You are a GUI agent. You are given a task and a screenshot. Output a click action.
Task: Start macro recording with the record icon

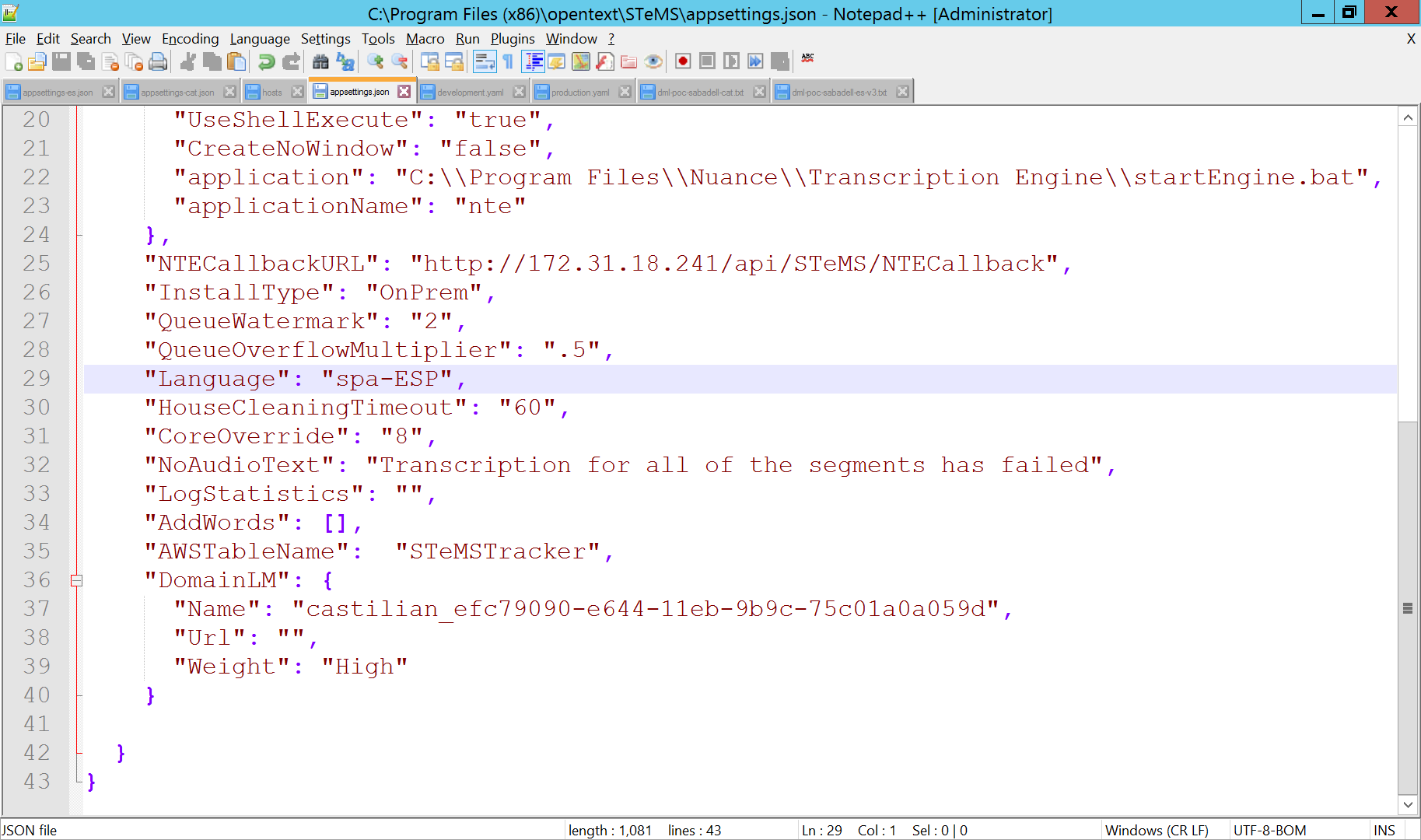(683, 61)
